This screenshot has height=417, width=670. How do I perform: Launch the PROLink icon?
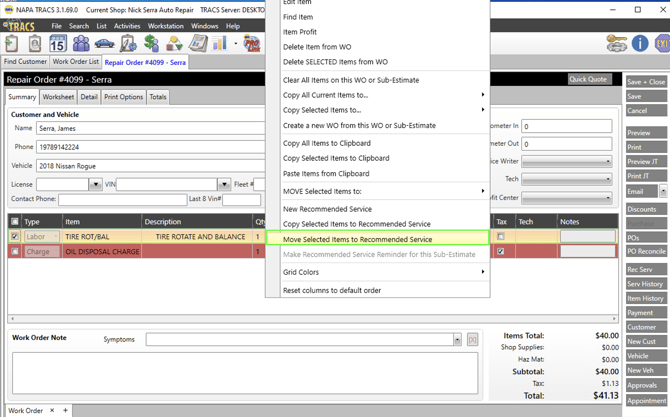252,44
